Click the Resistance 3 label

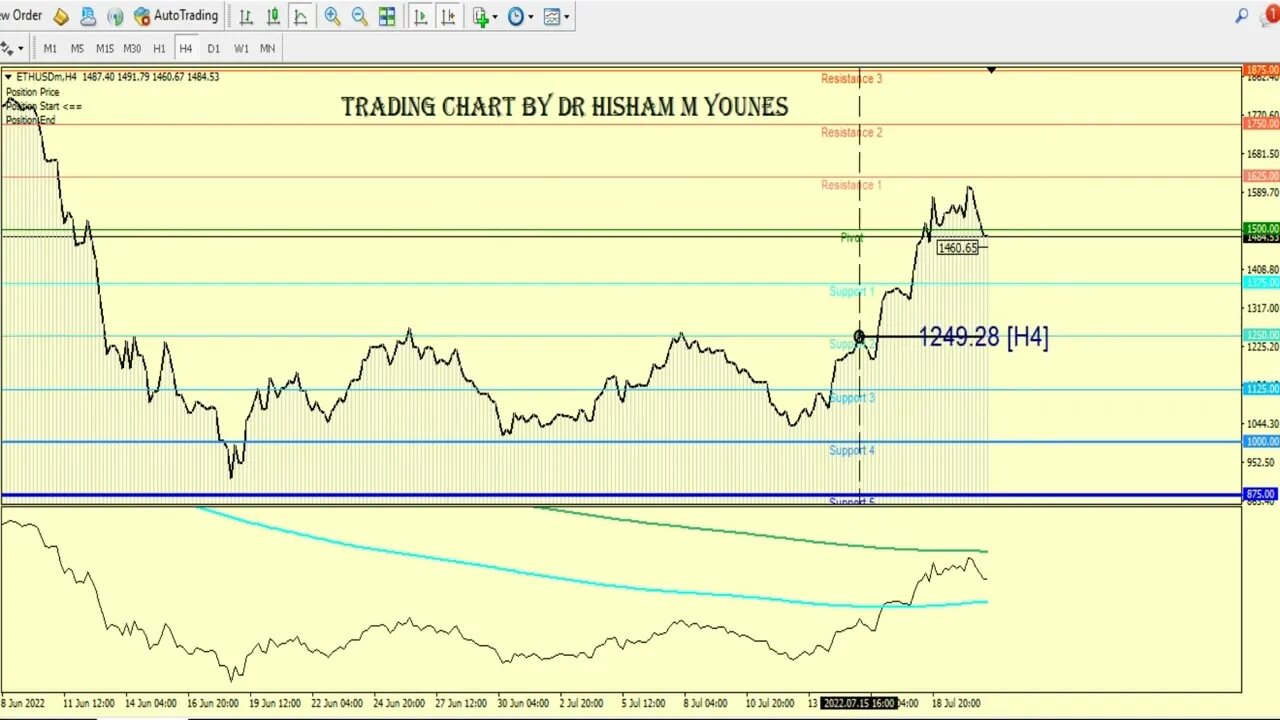click(851, 79)
